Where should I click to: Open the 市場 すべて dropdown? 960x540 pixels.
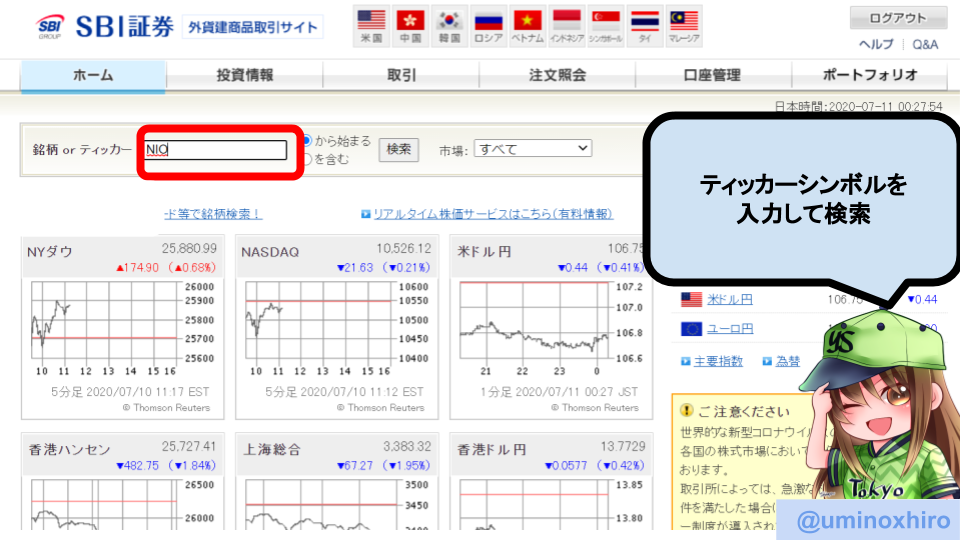click(x=533, y=148)
